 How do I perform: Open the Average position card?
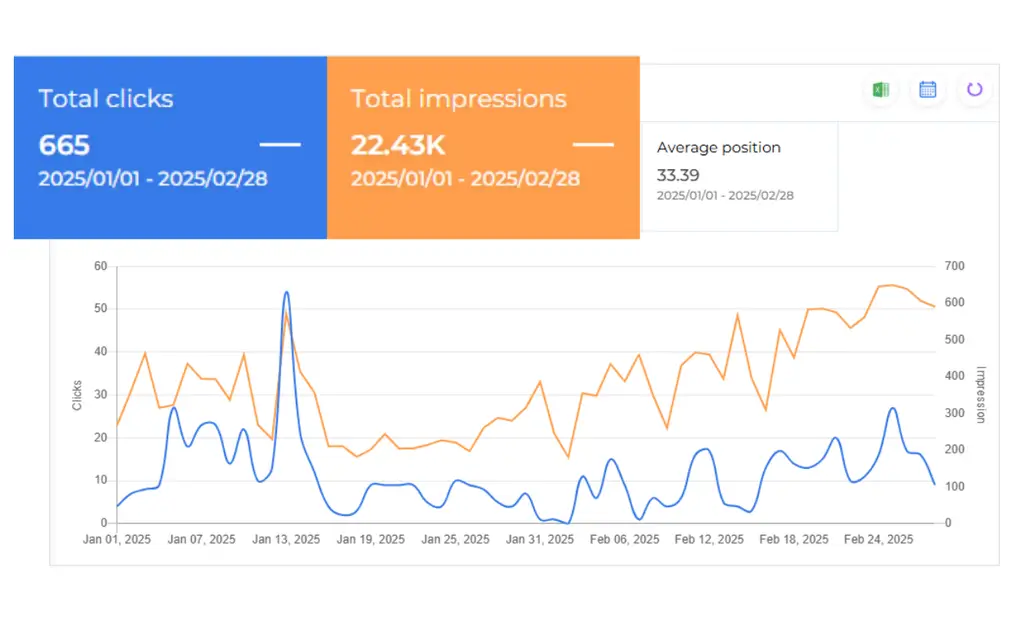pyautogui.click(x=739, y=170)
